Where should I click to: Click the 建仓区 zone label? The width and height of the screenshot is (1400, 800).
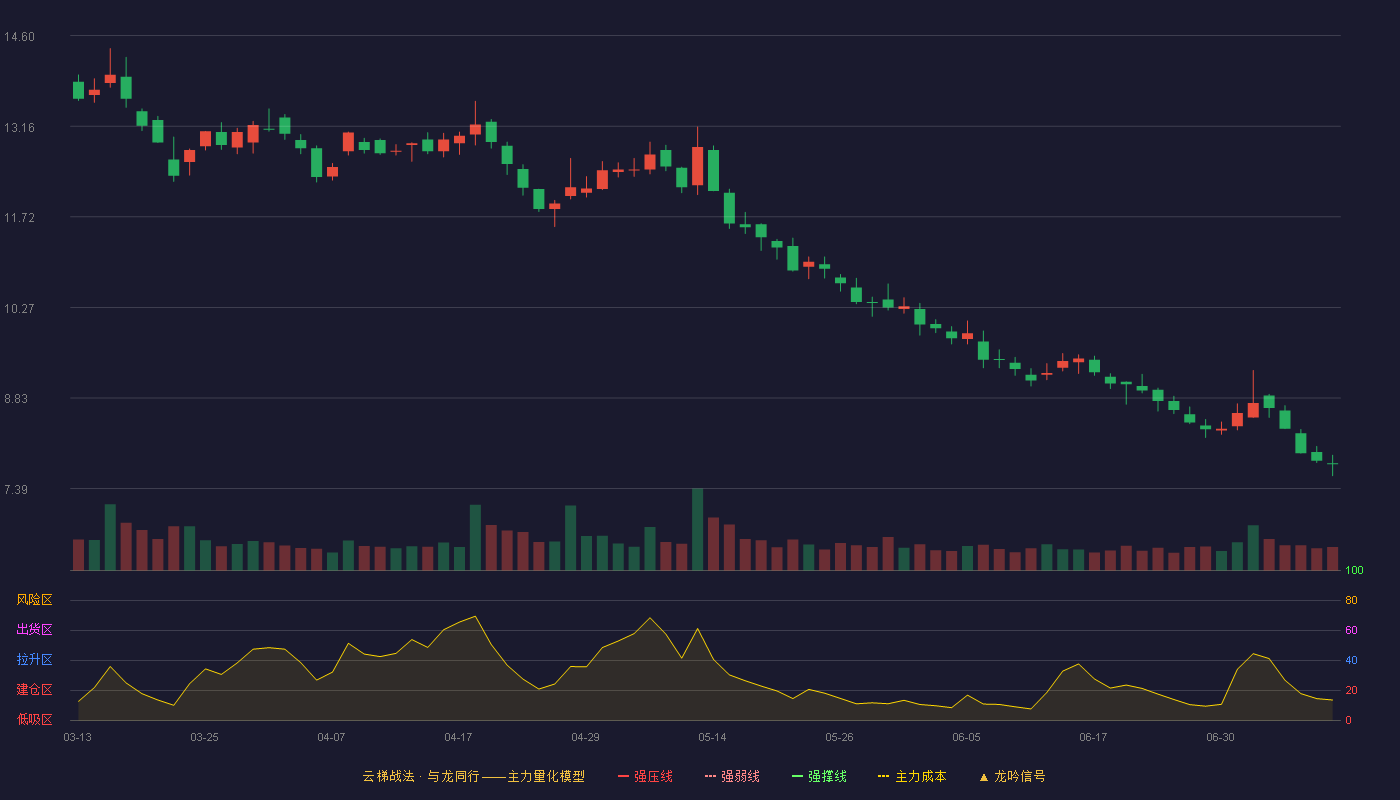(34, 690)
